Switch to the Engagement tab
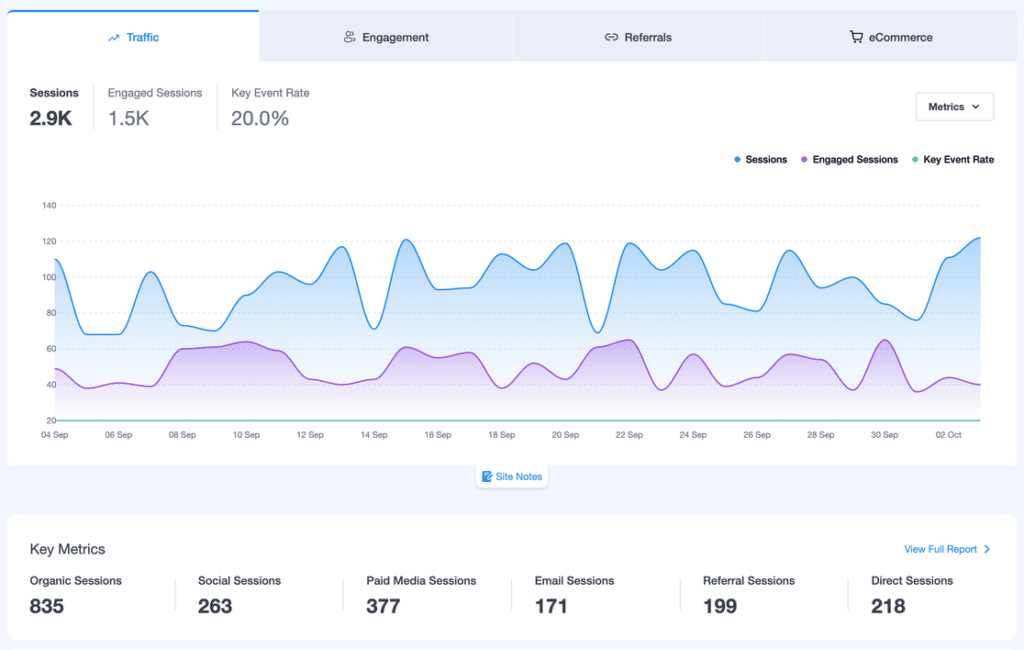The image size is (1024, 650). point(386,37)
